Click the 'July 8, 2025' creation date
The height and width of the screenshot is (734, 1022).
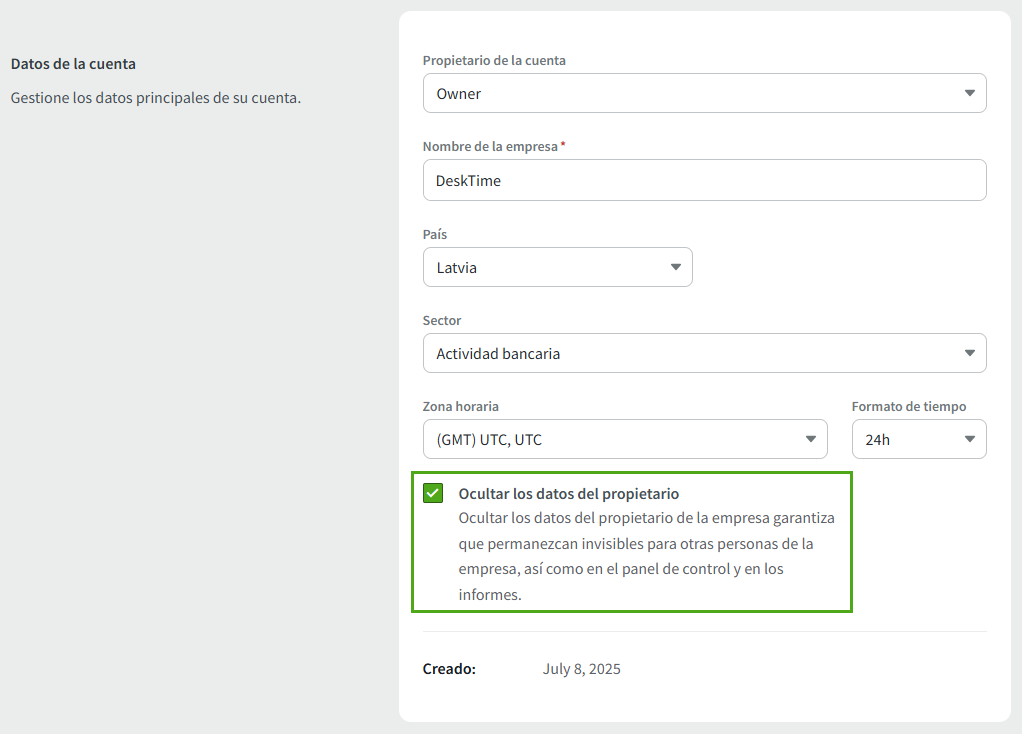581,669
